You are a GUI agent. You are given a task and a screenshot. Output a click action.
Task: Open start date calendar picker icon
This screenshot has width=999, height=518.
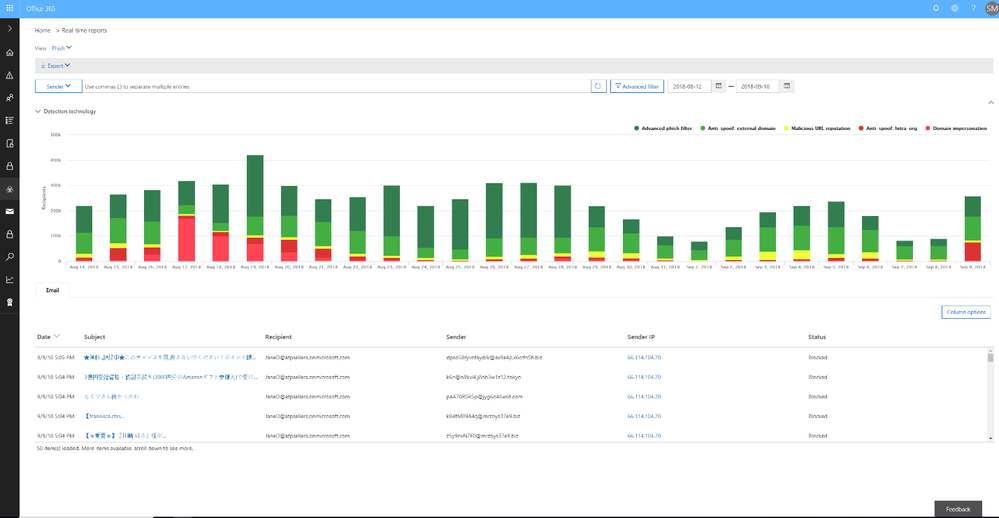coord(719,86)
